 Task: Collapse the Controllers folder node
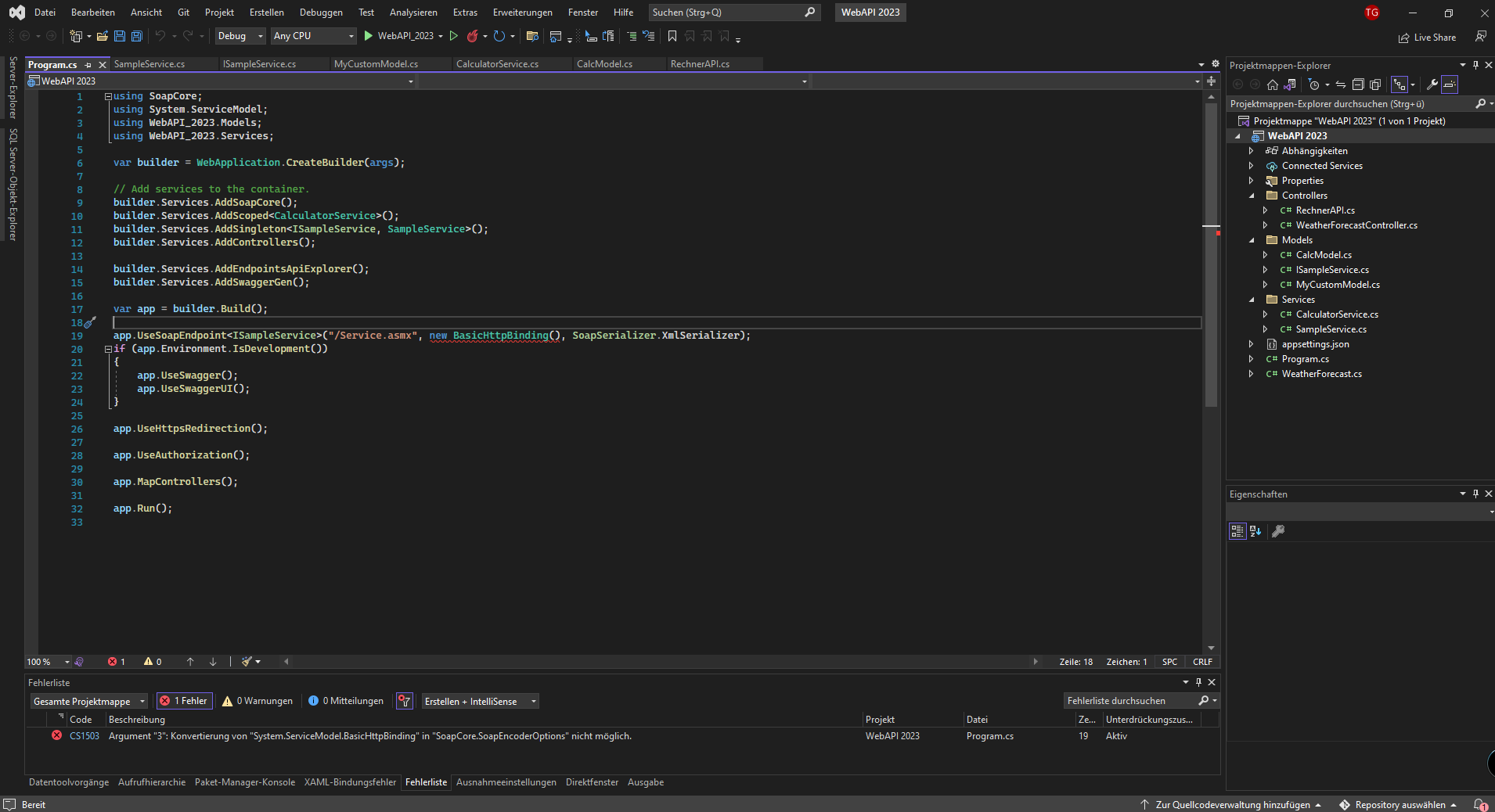[x=1252, y=196]
